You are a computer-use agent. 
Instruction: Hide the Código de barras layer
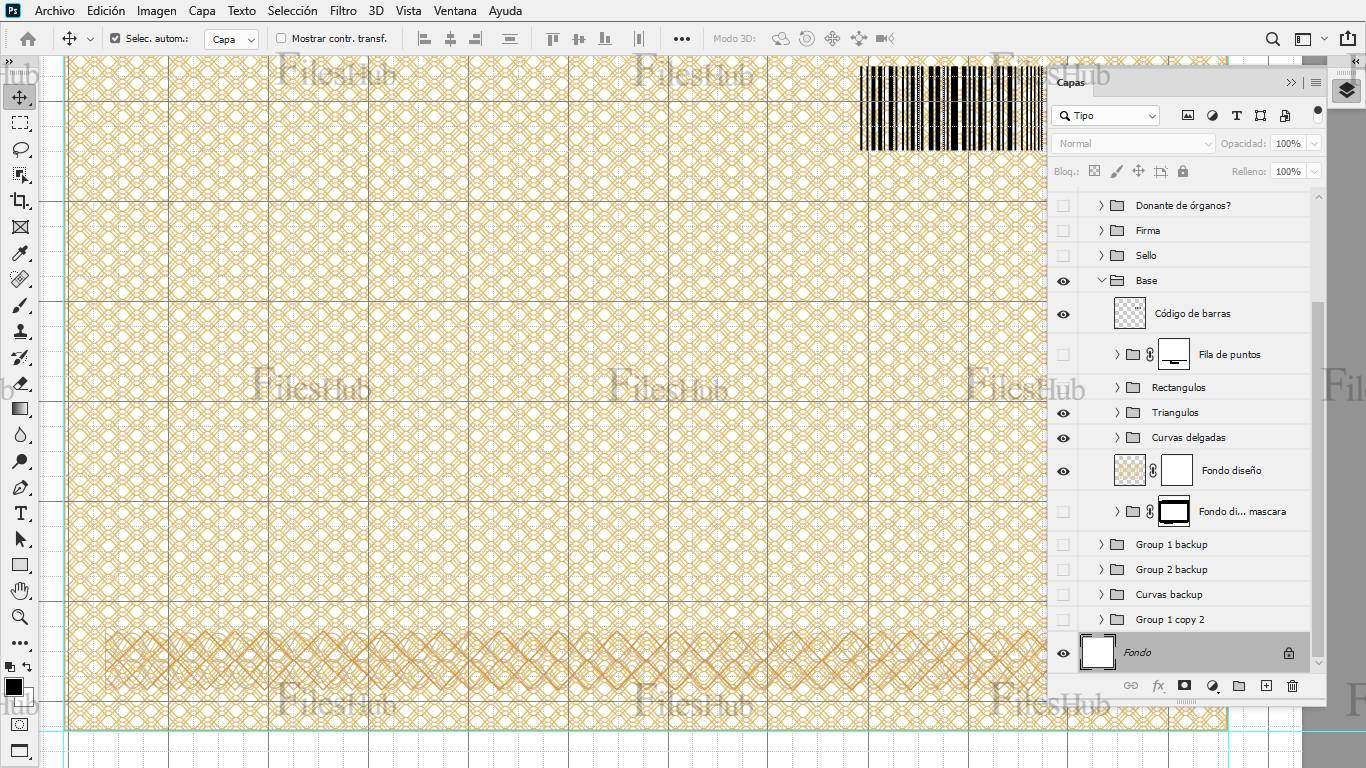pos(1063,314)
